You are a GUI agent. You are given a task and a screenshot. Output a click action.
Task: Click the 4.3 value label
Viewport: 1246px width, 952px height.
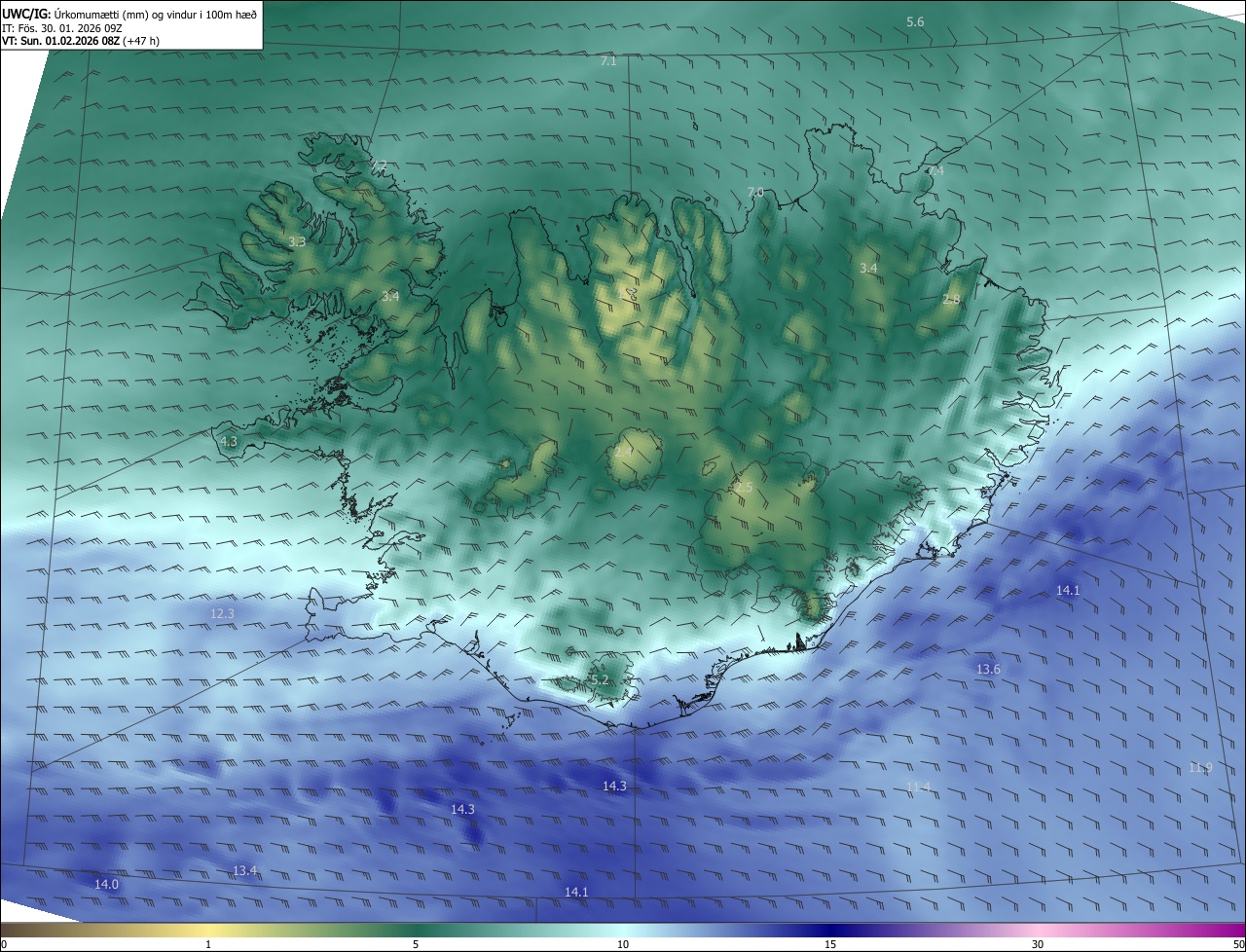pyautogui.click(x=228, y=441)
